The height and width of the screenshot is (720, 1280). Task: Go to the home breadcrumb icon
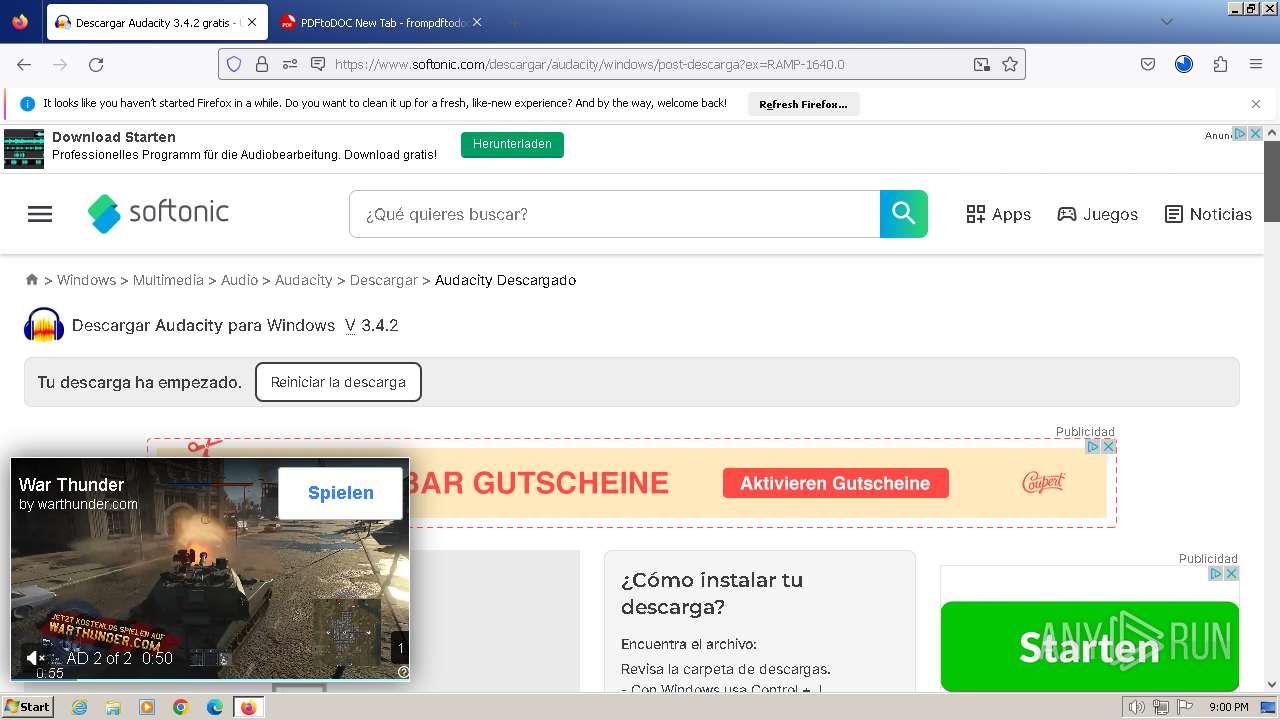[x=32, y=280]
